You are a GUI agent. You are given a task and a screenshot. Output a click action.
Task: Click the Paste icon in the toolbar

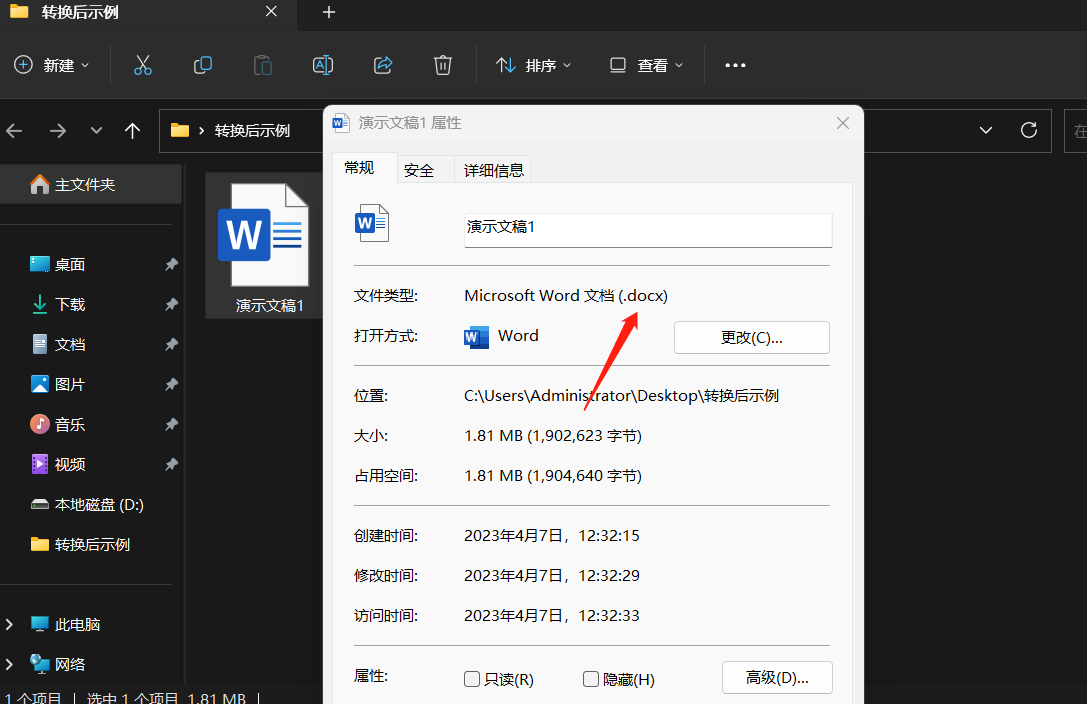click(x=263, y=65)
